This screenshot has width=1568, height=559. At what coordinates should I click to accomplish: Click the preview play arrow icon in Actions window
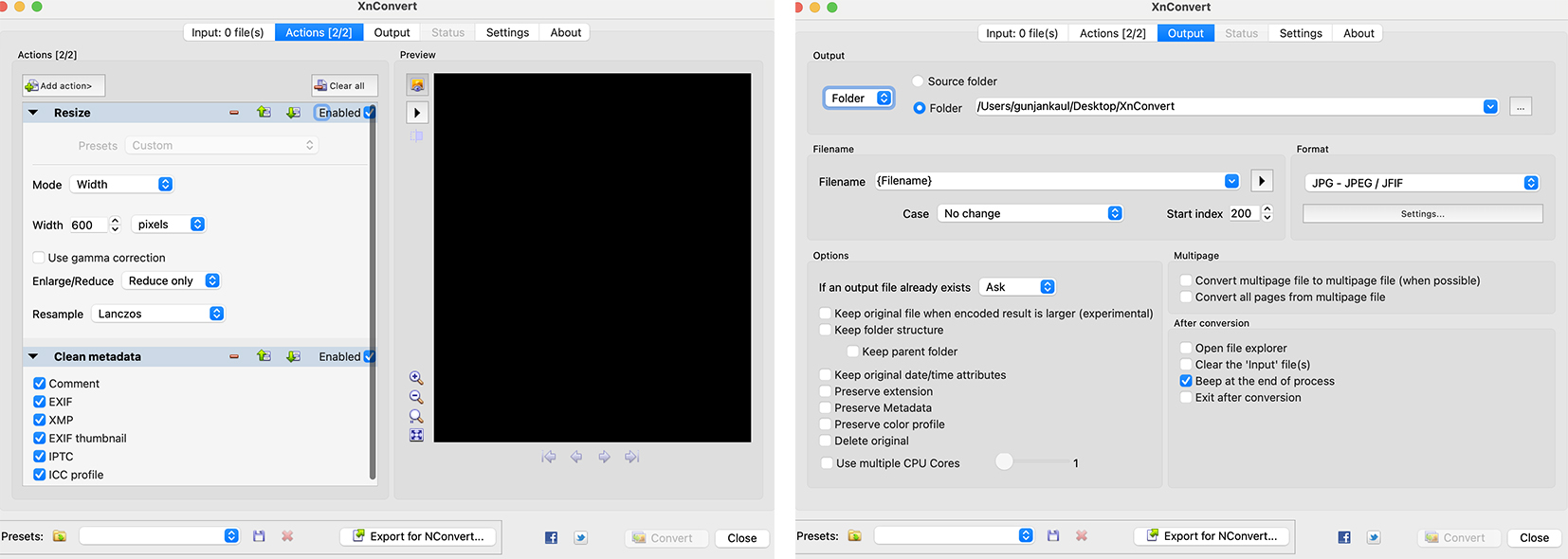pyautogui.click(x=417, y=113)
